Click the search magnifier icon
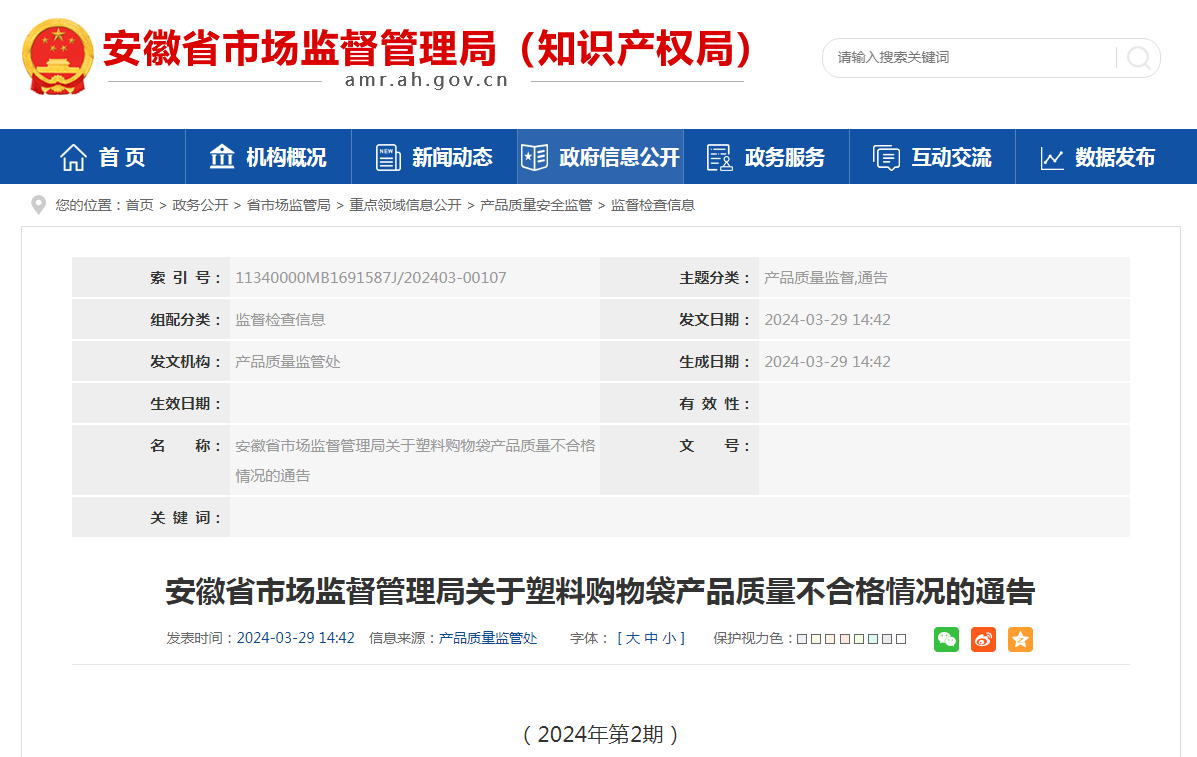Screen dimensions: 1197x757 1138,58
